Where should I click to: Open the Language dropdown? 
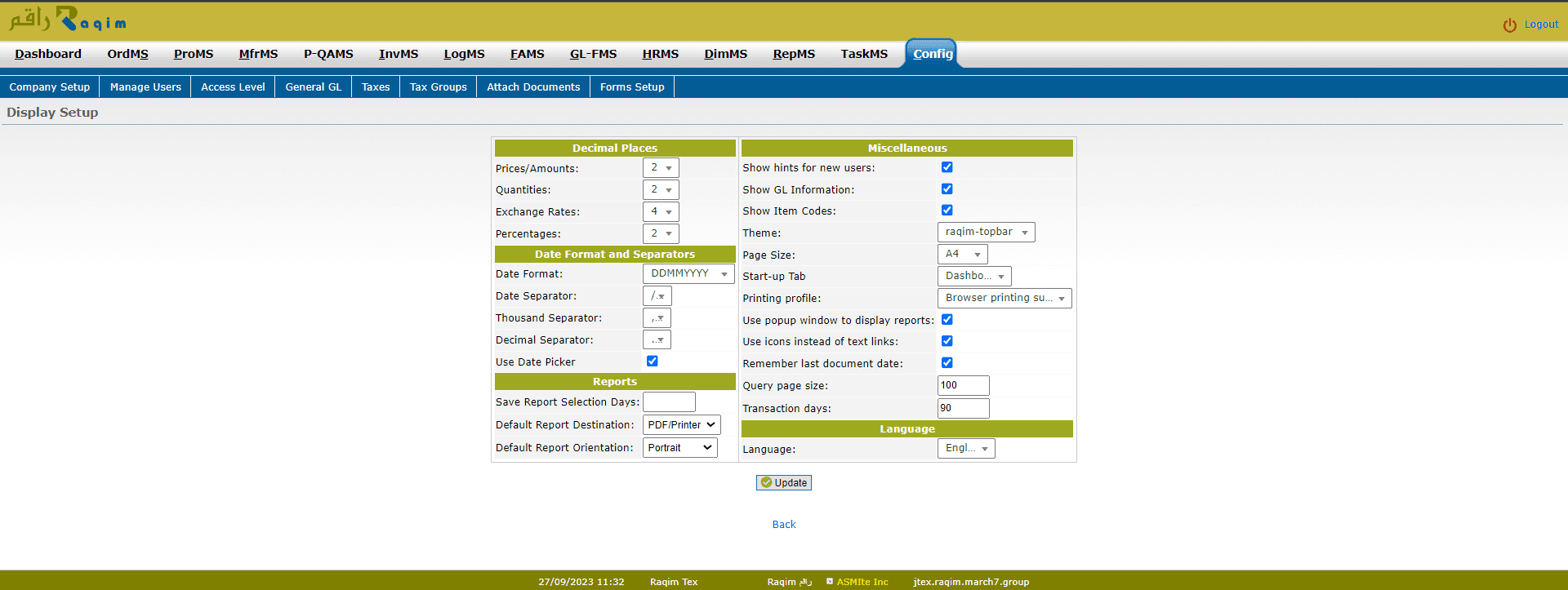pyautogui.click(x=966, y=449)
